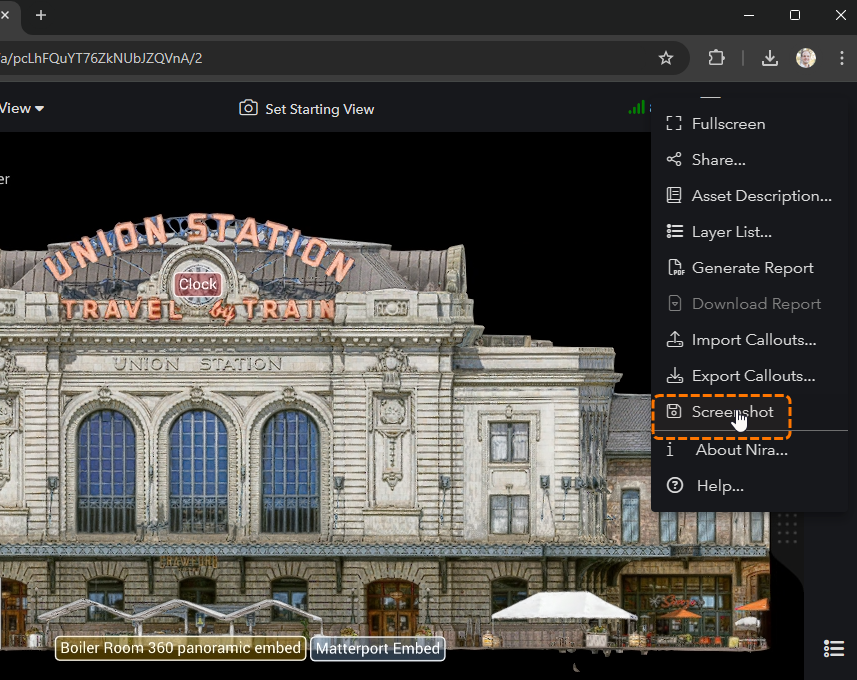Click the Layer List bullet icon in menu
This screenshot has height=680, width=857.
(674, 232)
